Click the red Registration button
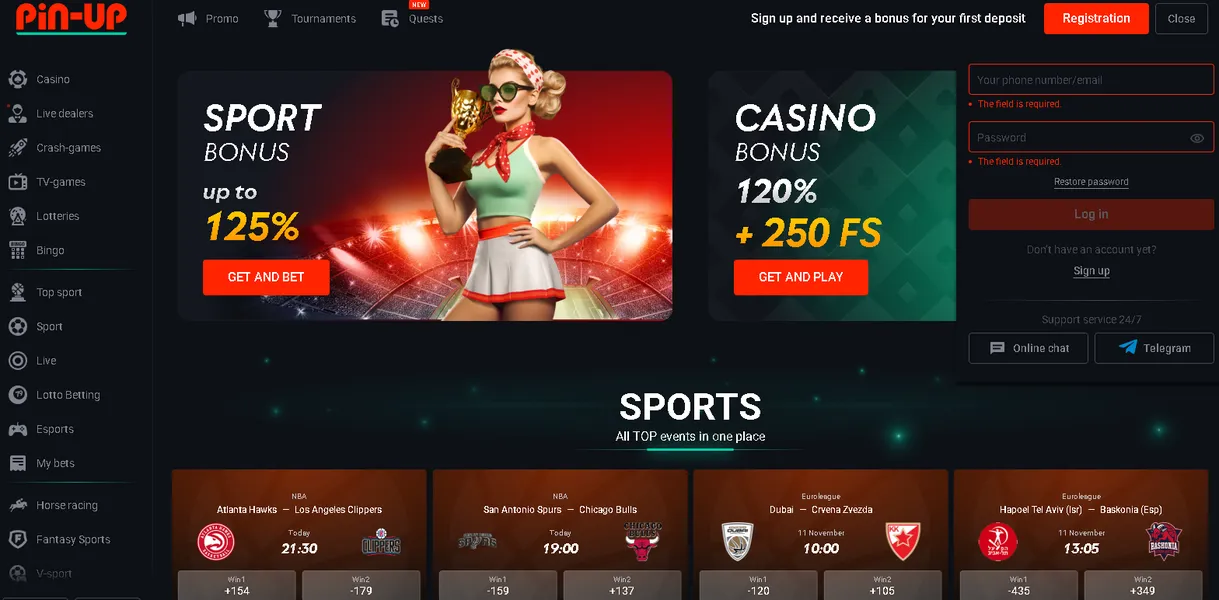Screen dimensions: 1219x600 pos(1096,18)
